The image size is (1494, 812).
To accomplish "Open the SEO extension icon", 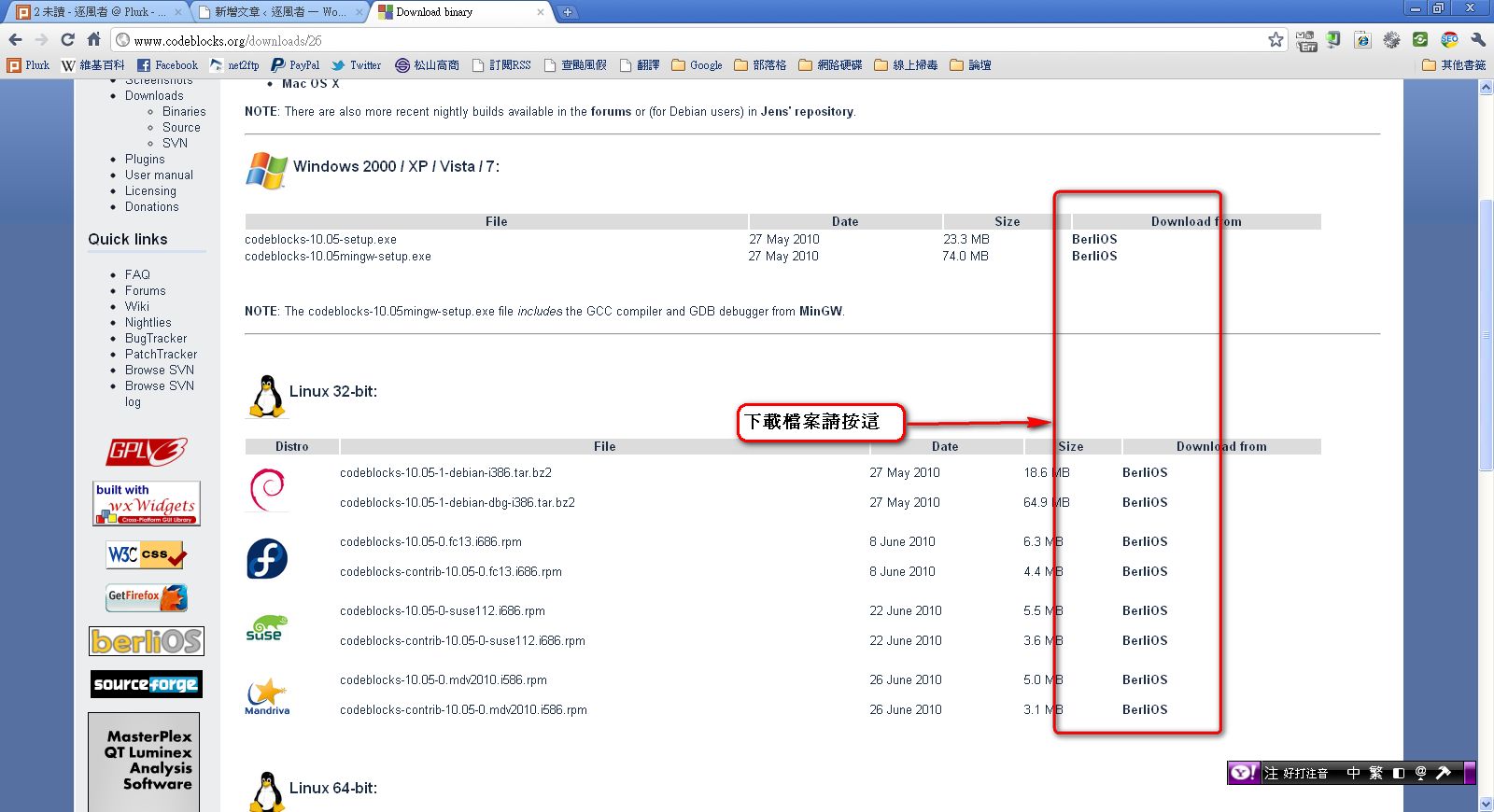I will (x=1449, y=39).
